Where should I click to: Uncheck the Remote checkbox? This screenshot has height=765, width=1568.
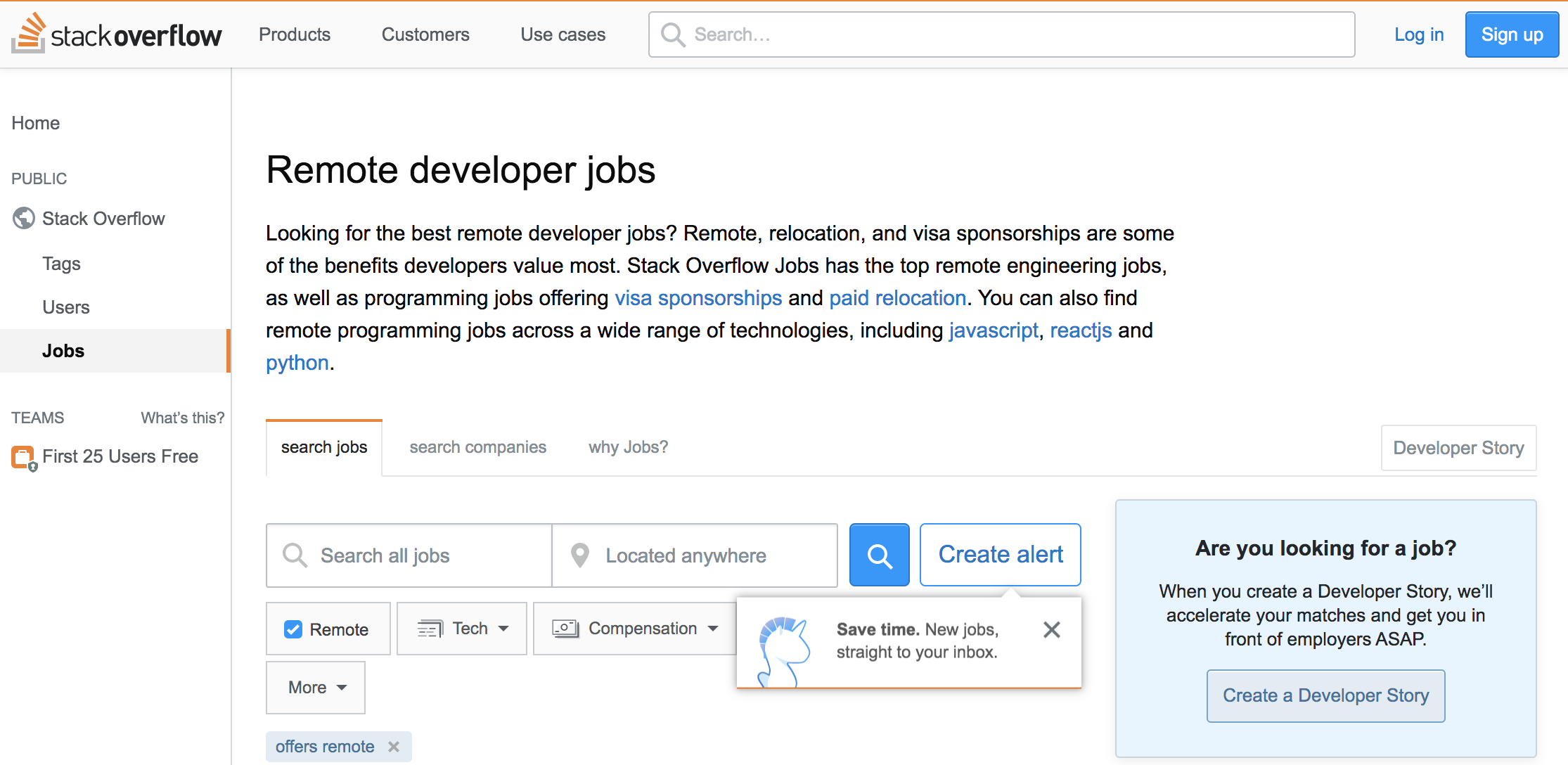[x=293, y=629]
